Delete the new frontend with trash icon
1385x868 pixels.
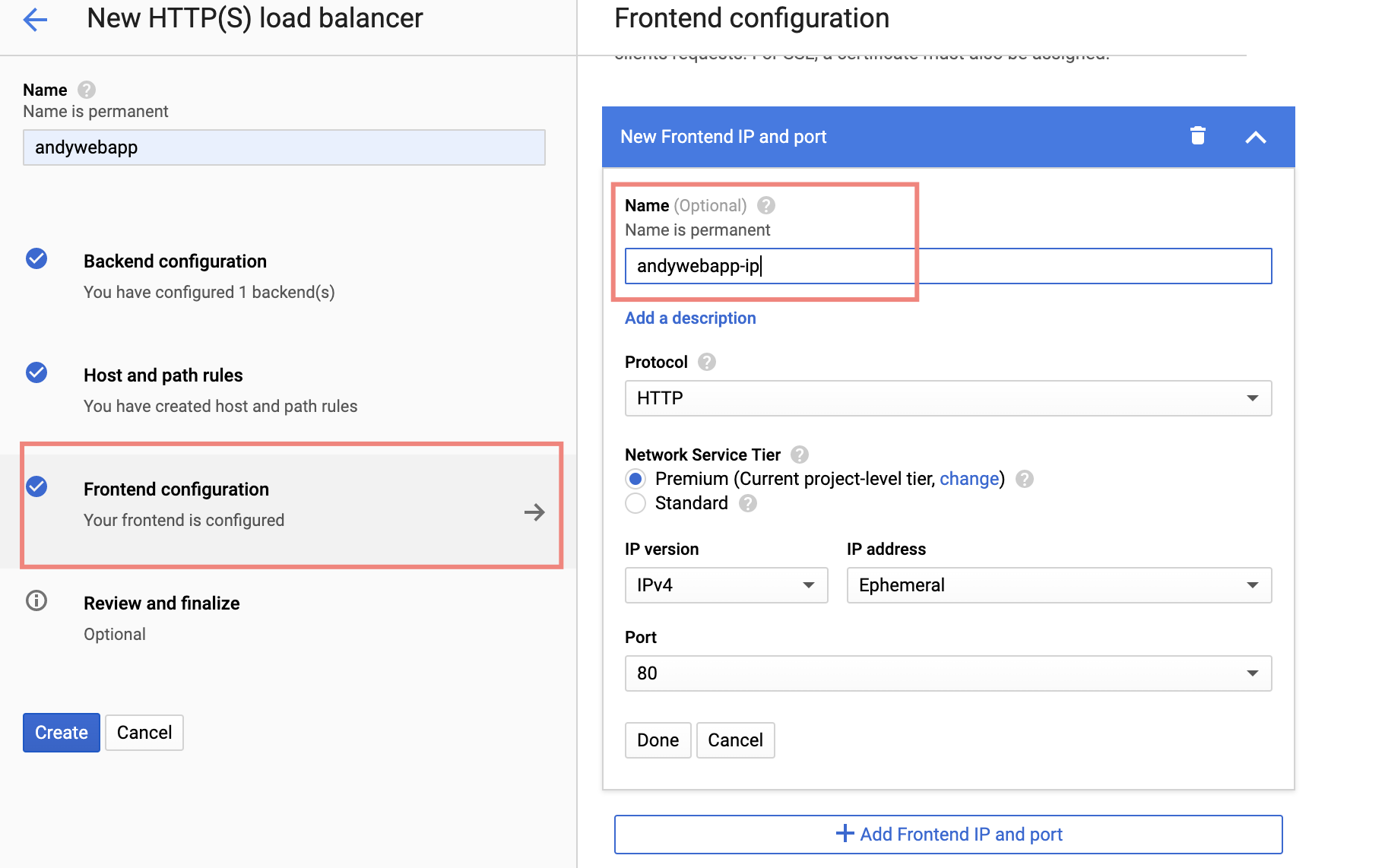click(1197, 136)
